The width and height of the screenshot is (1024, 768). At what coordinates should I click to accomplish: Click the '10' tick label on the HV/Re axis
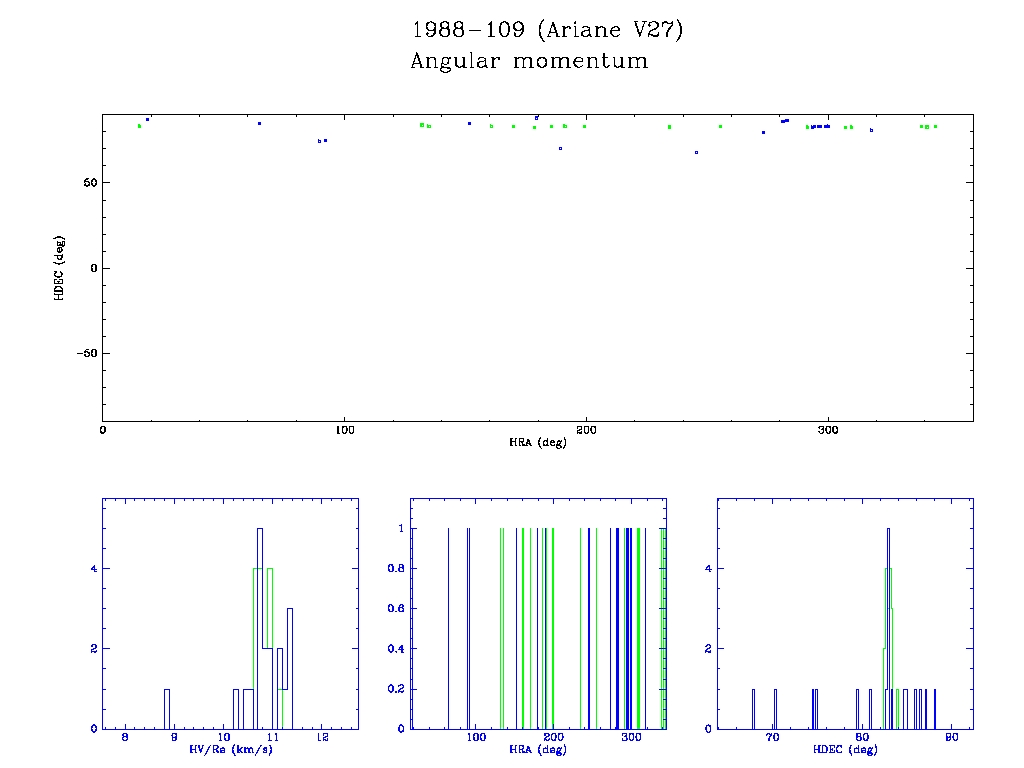pos(224,737)
